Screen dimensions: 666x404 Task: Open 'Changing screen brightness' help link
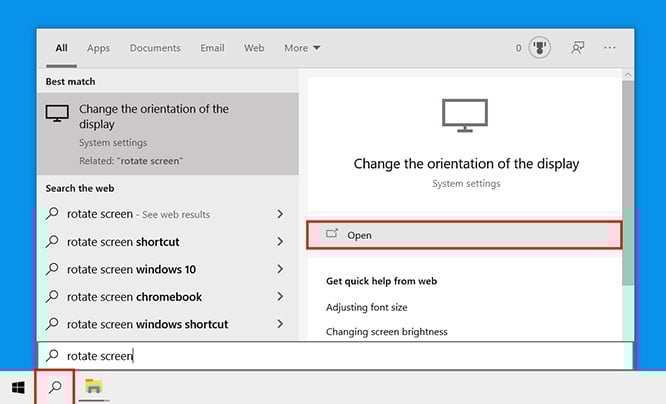pyautogui.click(x=386, y=331)
